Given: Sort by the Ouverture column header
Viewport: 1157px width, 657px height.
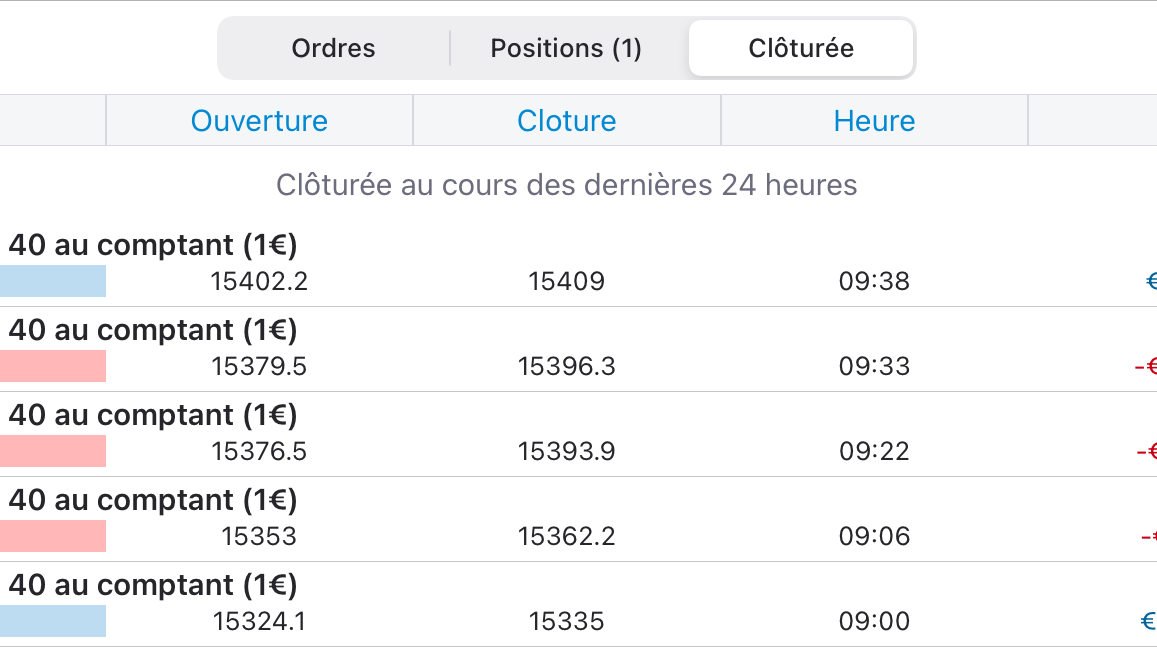Looking at the screenshot, I should (x=259, y=121).
